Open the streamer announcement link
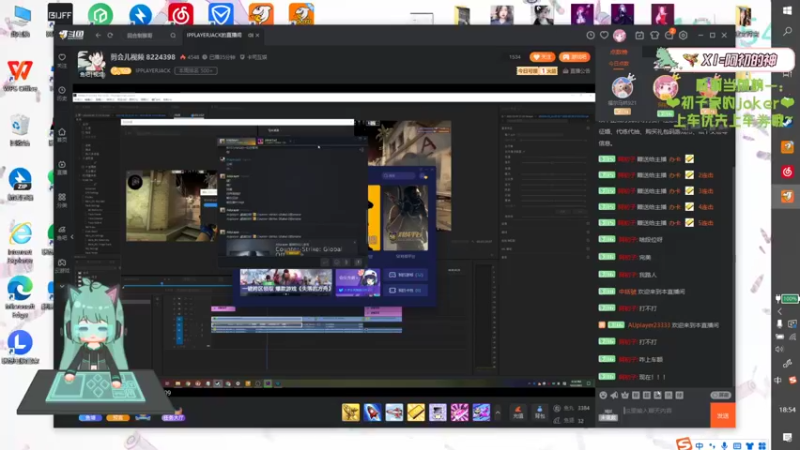Image resolution: width=800 pixels, height=450 pixels. click(577, 71)
